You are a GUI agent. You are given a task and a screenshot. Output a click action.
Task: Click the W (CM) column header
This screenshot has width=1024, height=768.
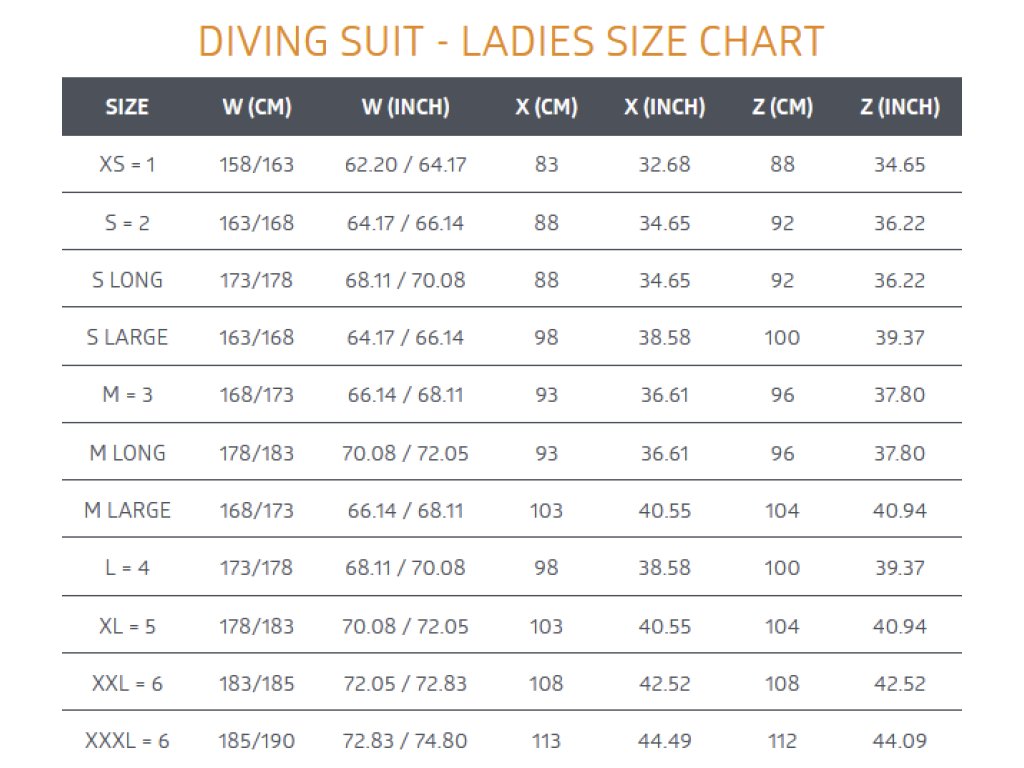pos(256,107)
